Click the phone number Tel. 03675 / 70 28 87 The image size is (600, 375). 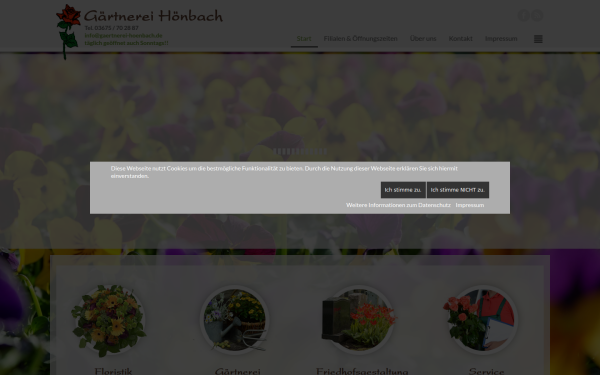point(111,28)
